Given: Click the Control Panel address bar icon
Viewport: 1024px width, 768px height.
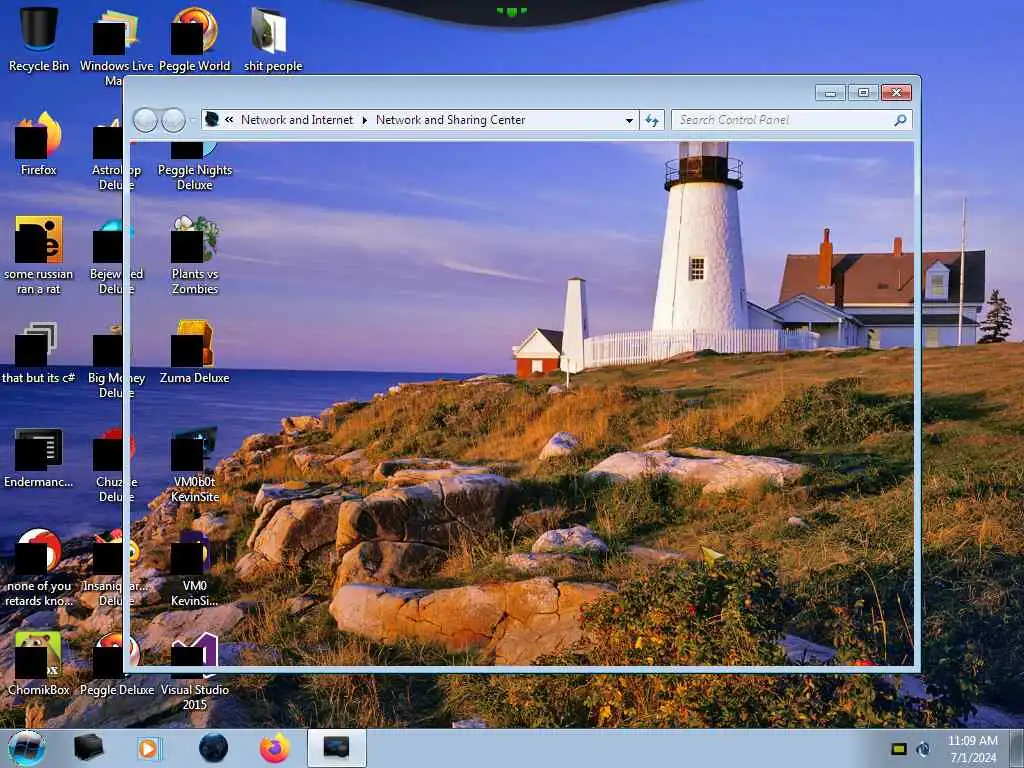Looking at the screenshot, I should pos(212,120).
